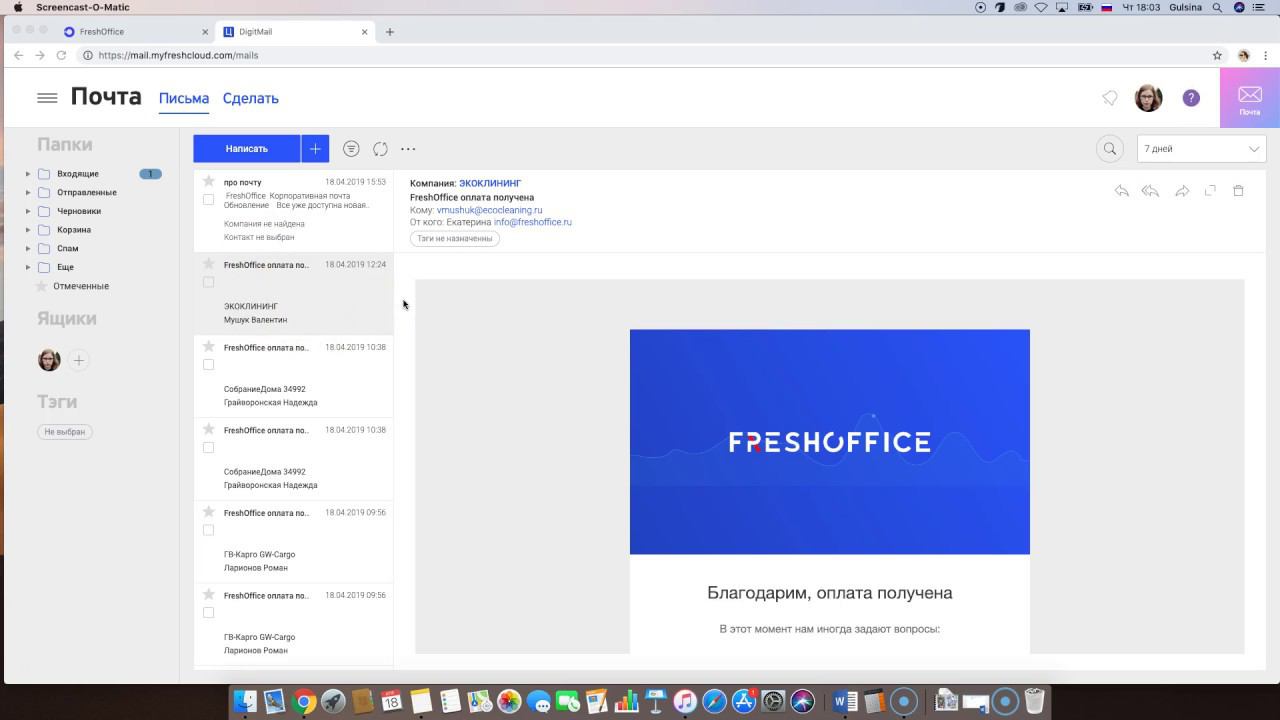The height and width of the screenshot is (720, 1280).
Task: Switch to the Письма tab
Action: click(184, 98)
